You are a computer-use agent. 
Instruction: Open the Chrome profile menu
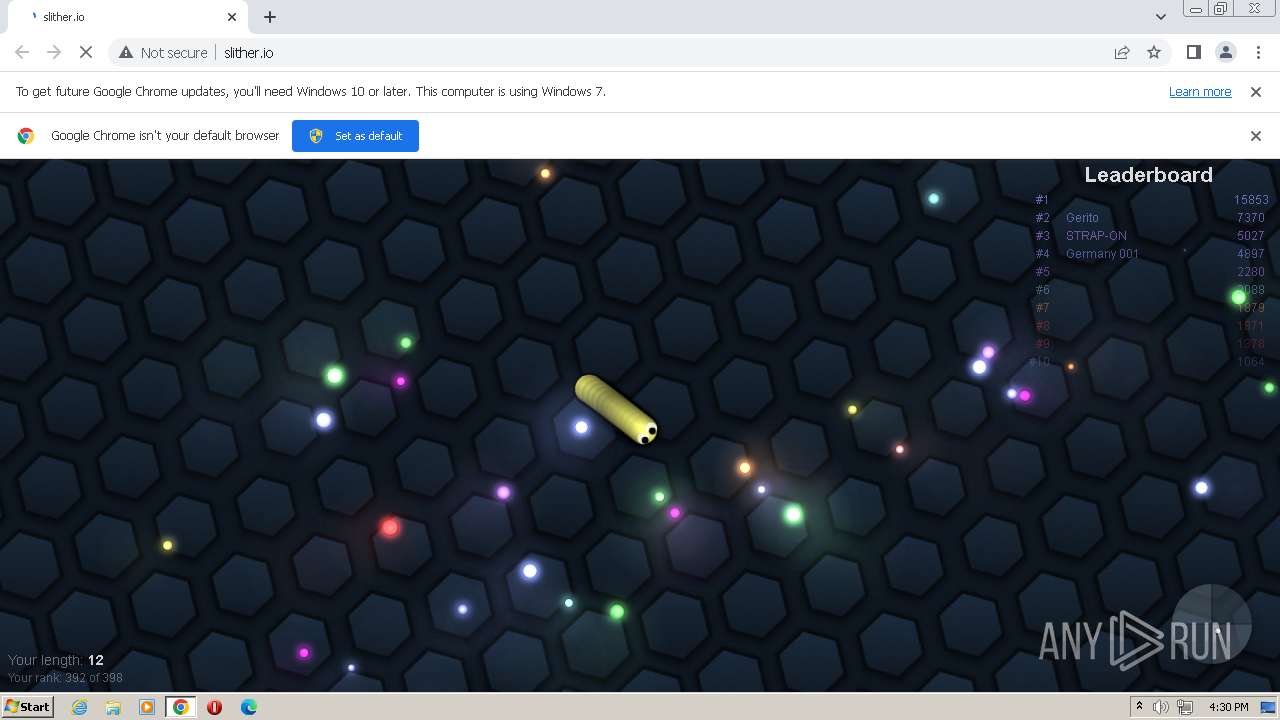pyautogui.click(x=1225, y=52)
